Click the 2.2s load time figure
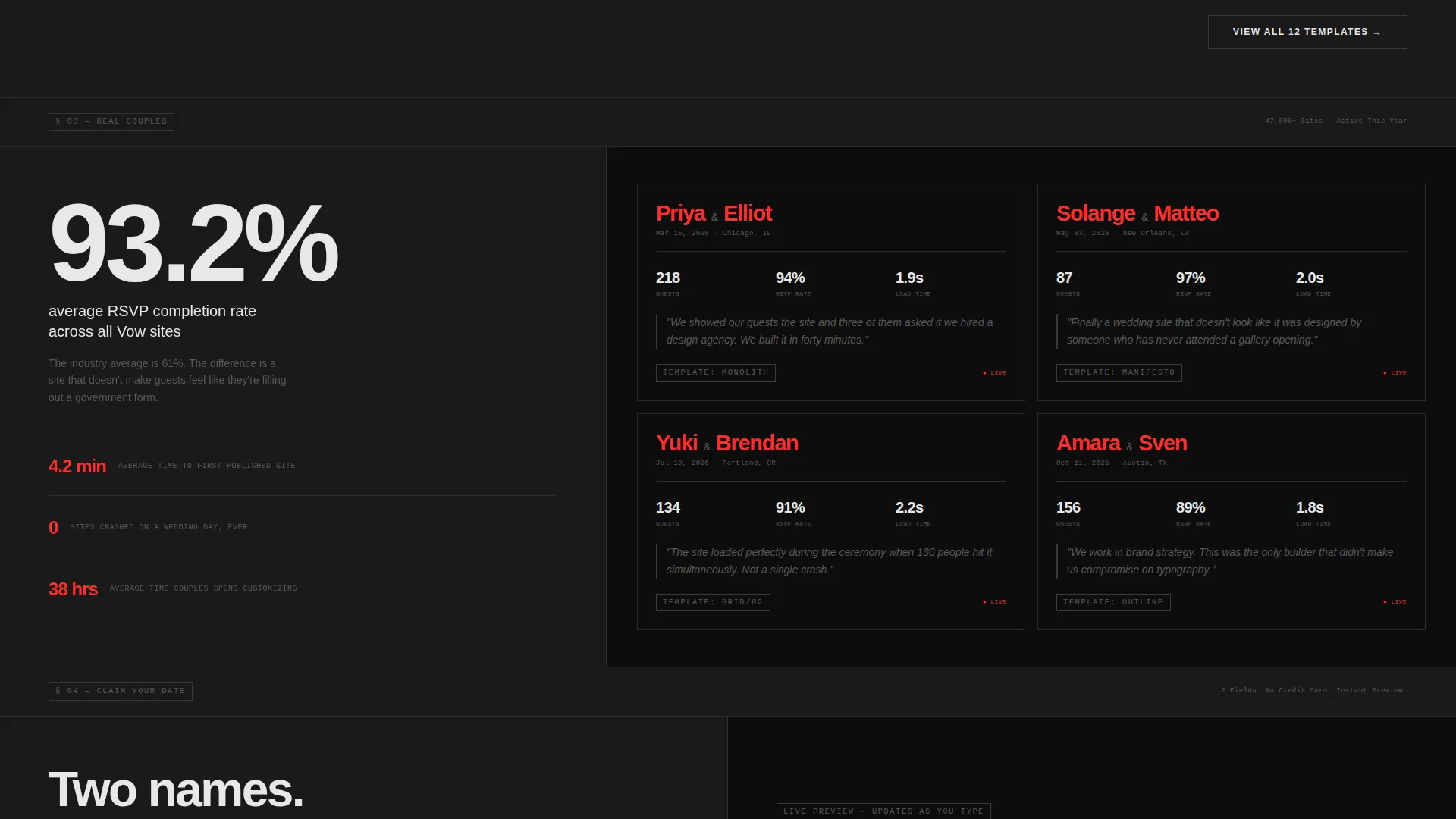This screenshot has width=1456, height=819. click(x=908, y=507)
